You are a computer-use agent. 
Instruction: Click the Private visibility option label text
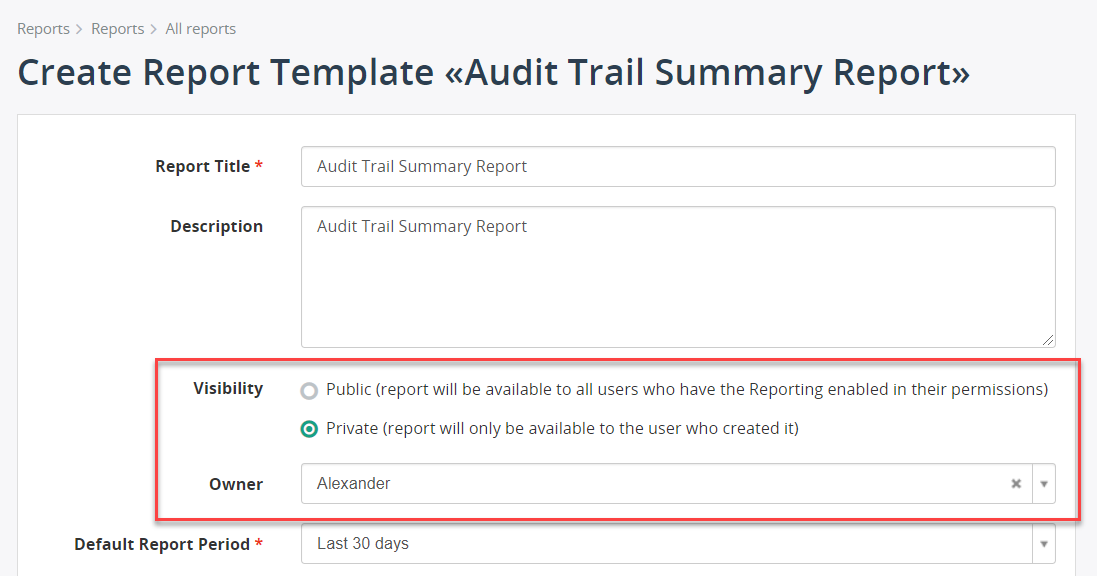[562, 428]
